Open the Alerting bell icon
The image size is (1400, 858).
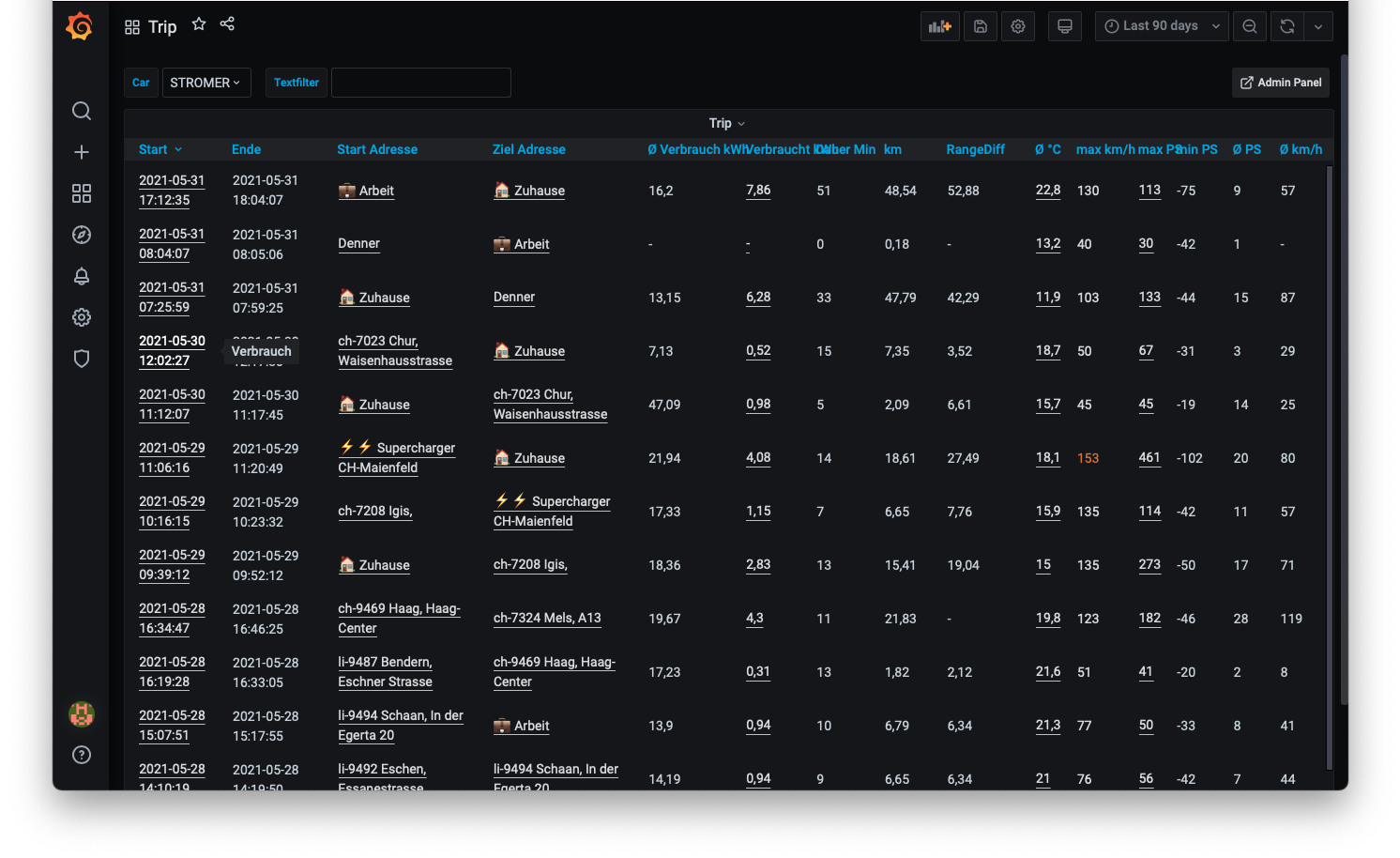(82, 276)
